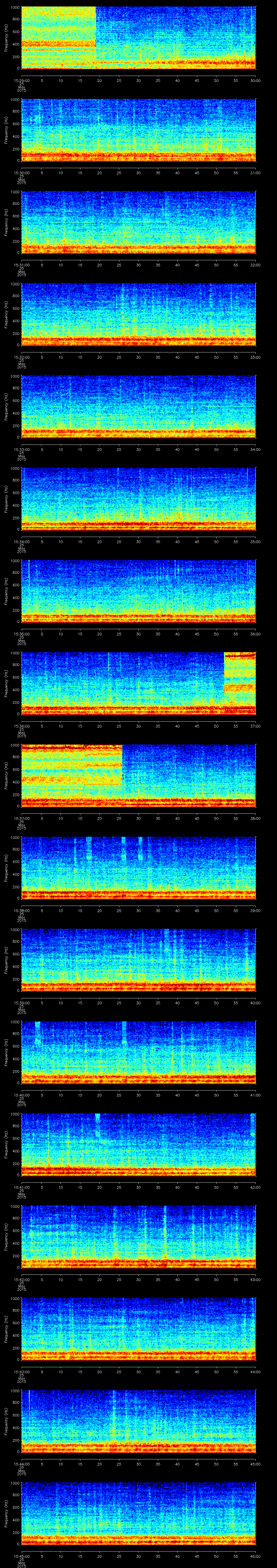
Task: Select the spectrogram panel starting at 15:36:00
Action: [x=138, y=683]
